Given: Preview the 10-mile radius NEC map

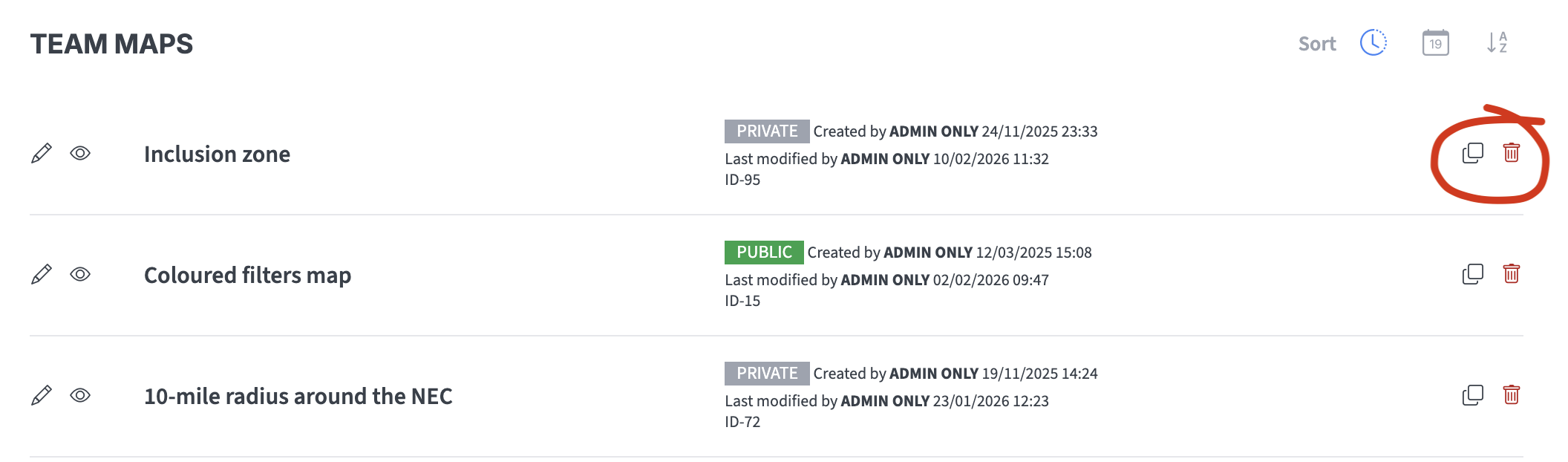Looking at the screenshot, I should [x=80, y=395].
